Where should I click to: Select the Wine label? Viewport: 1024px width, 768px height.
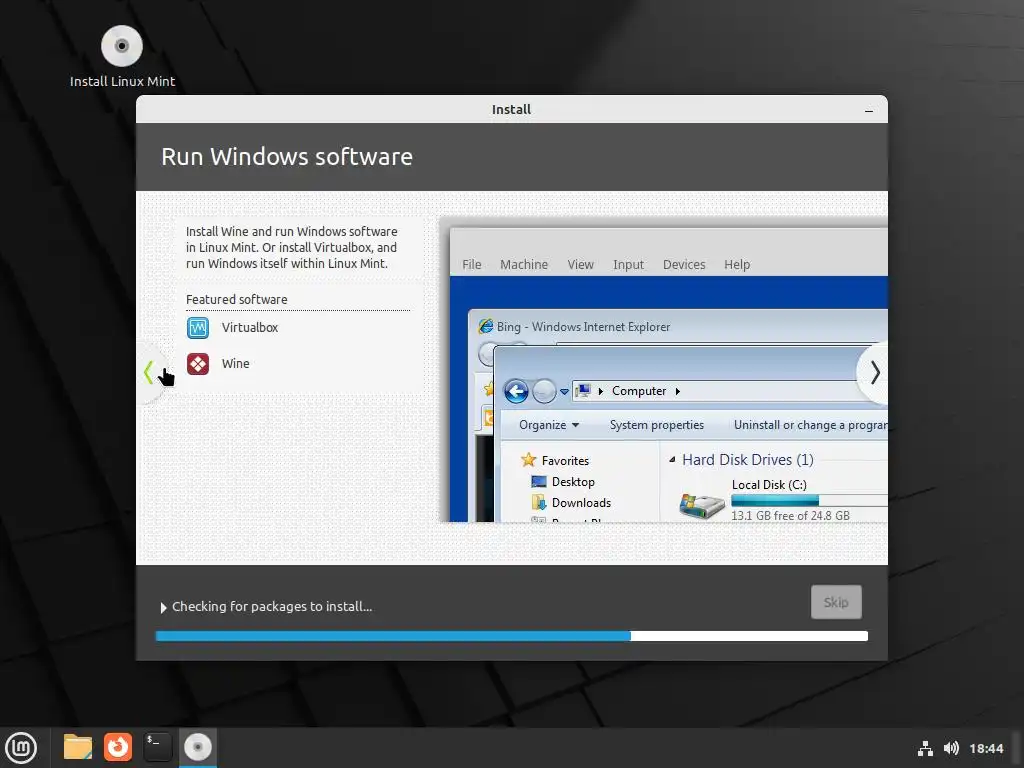[x=235, y=364]
